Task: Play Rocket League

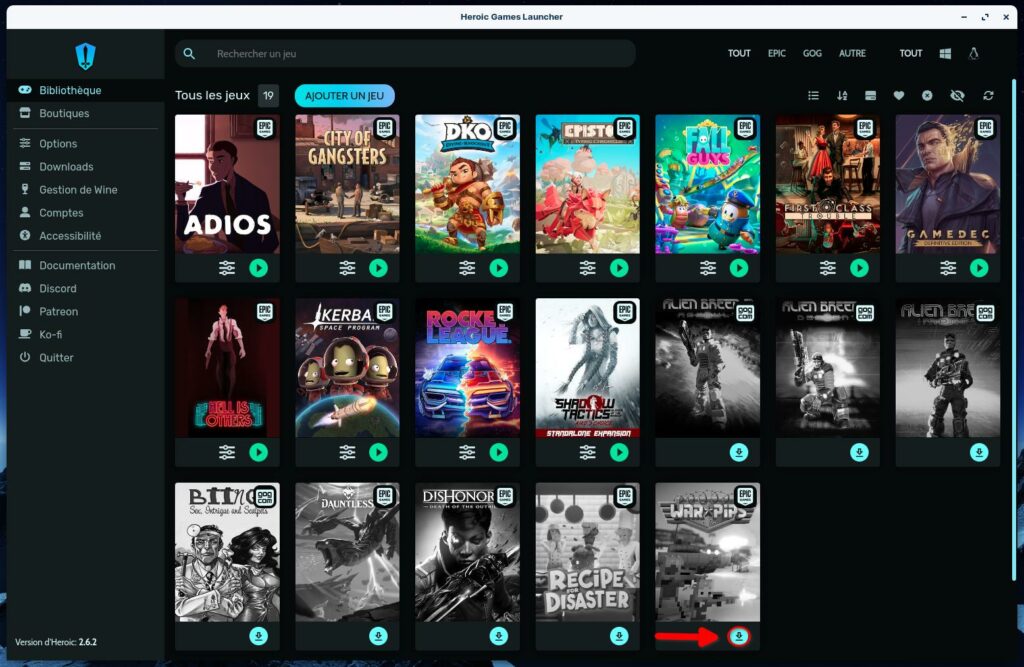Action: (x=498, y=452)
